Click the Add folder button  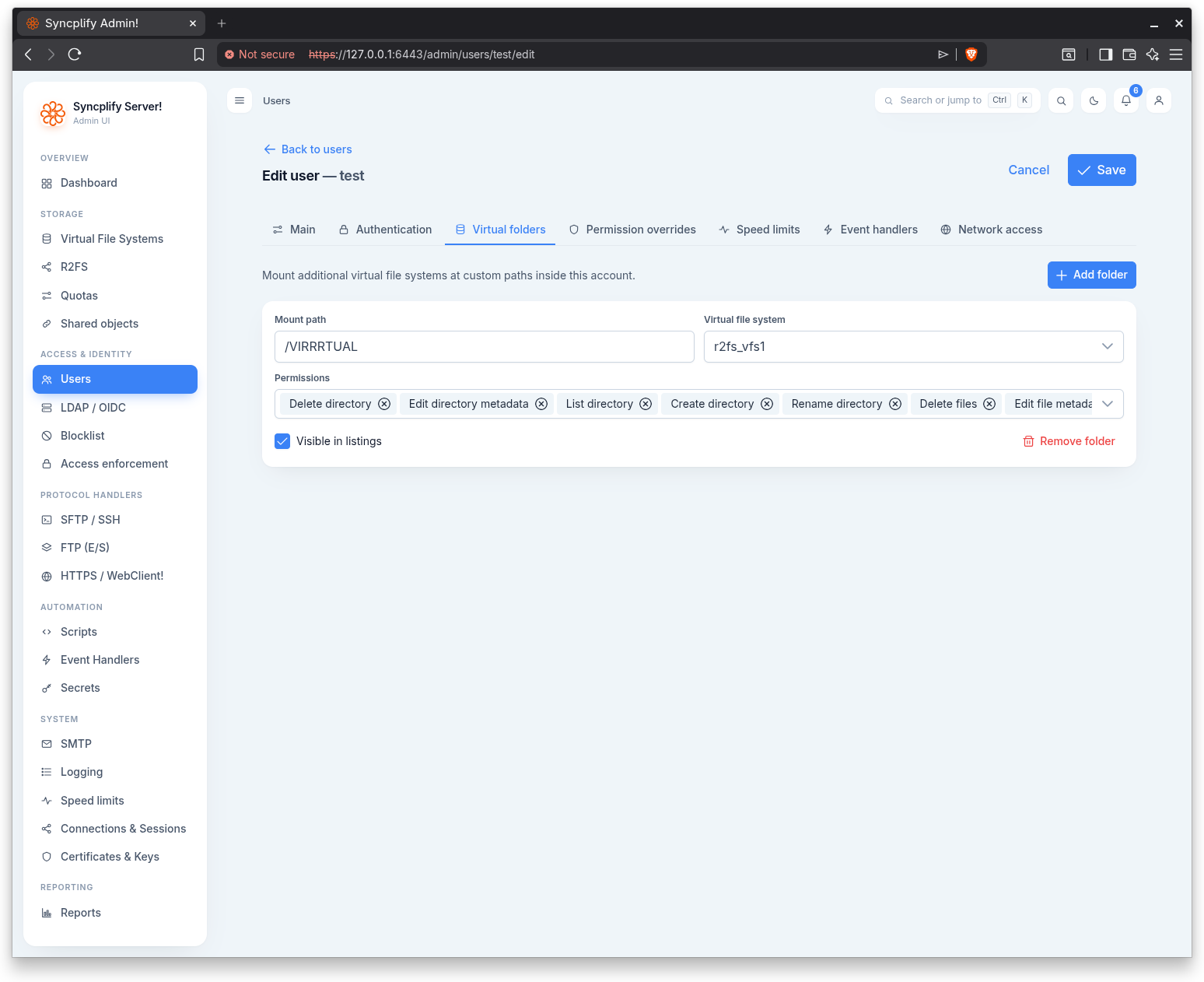pyautogui.click(x=1091, y=275)
